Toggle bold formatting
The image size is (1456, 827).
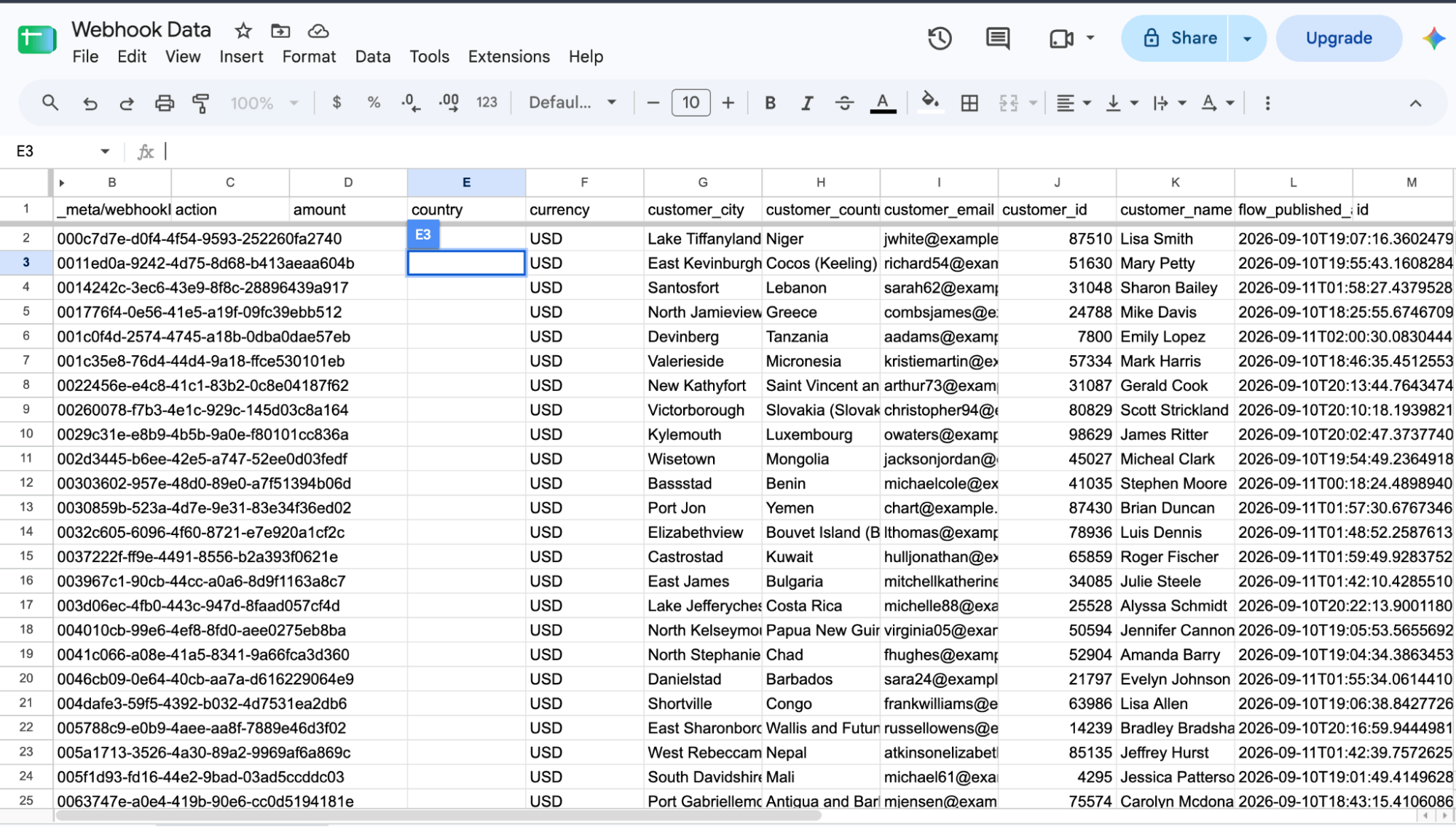(x=770, y=103)
